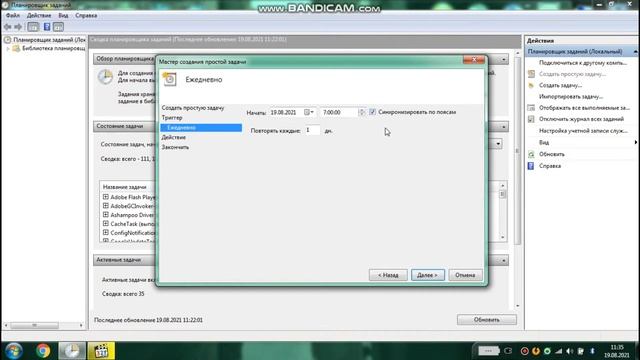This screenshot has width=640, height=360.
Task: Collapse the Обзор планировщика section
Action: tap(504, 59)
